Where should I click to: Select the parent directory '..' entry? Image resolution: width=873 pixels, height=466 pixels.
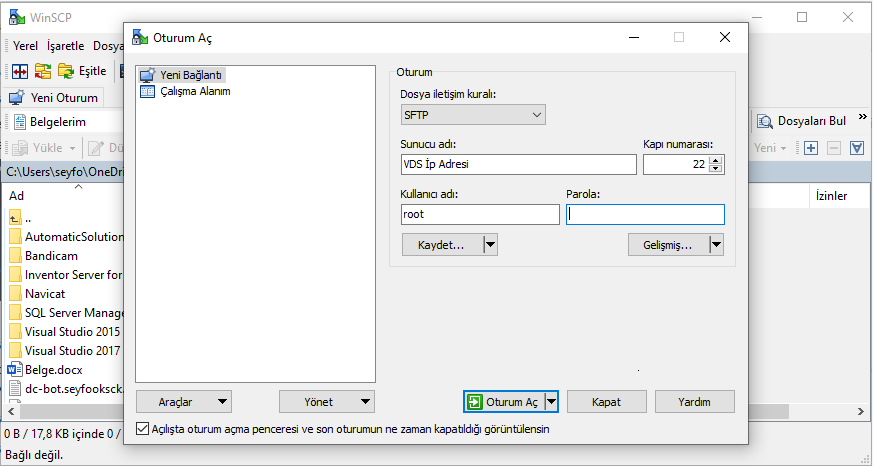coord(20,218)
